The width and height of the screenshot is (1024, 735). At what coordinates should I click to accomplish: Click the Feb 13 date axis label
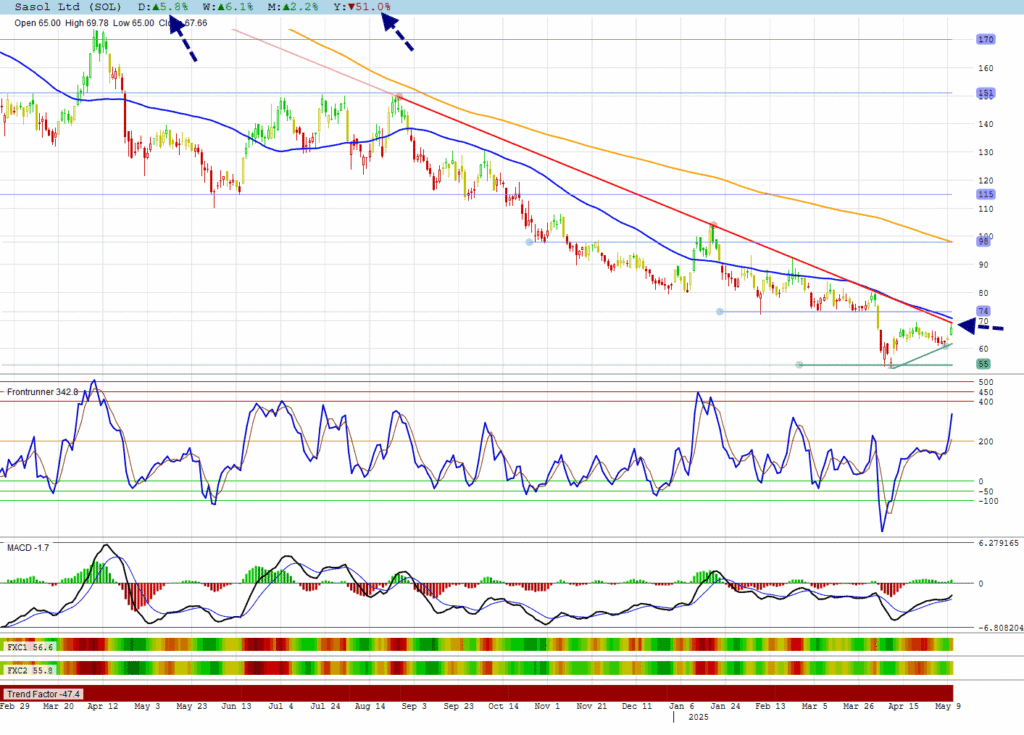click(770, 706)
